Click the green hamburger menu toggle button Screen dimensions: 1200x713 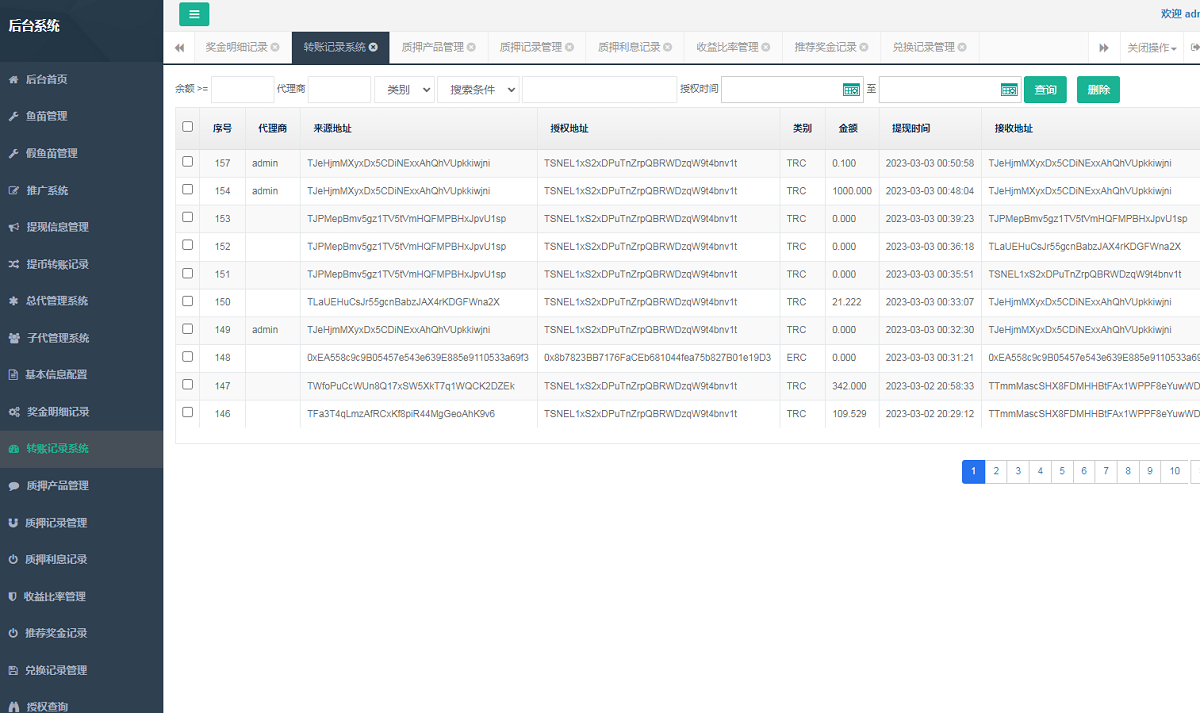194,14
